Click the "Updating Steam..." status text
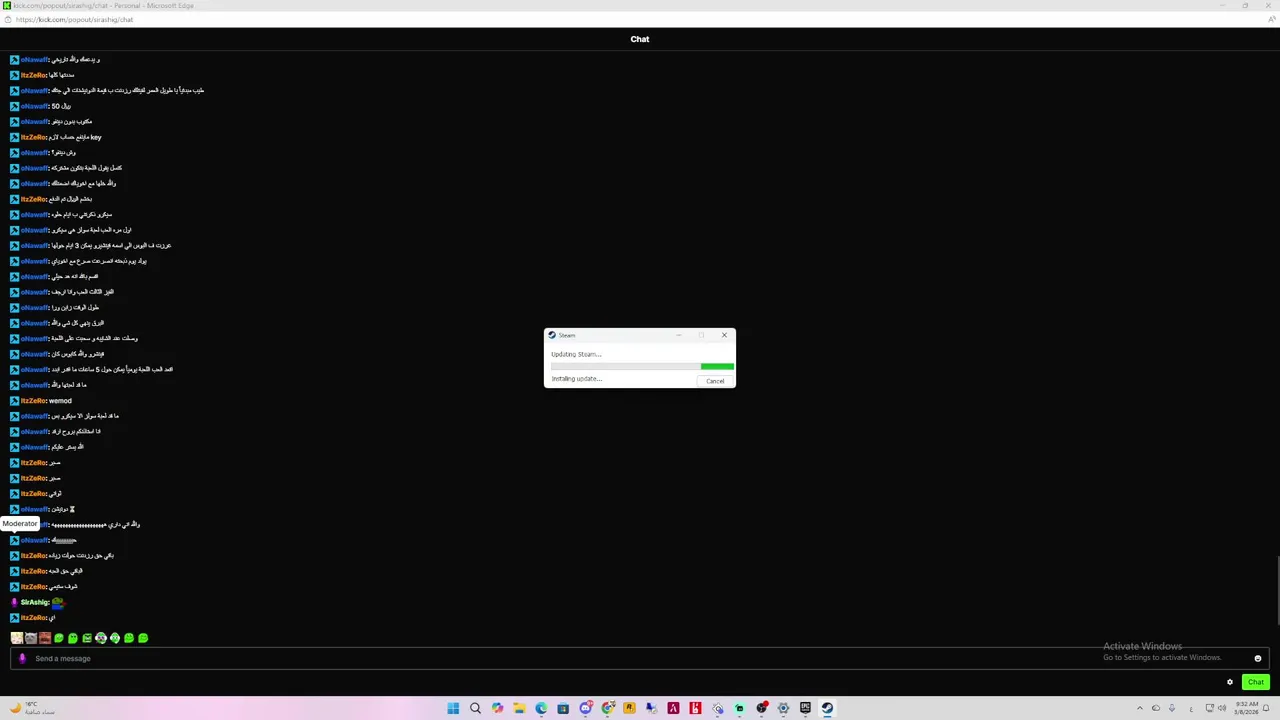Viewport: 1280px width, 720px height. tap(576, 354)
